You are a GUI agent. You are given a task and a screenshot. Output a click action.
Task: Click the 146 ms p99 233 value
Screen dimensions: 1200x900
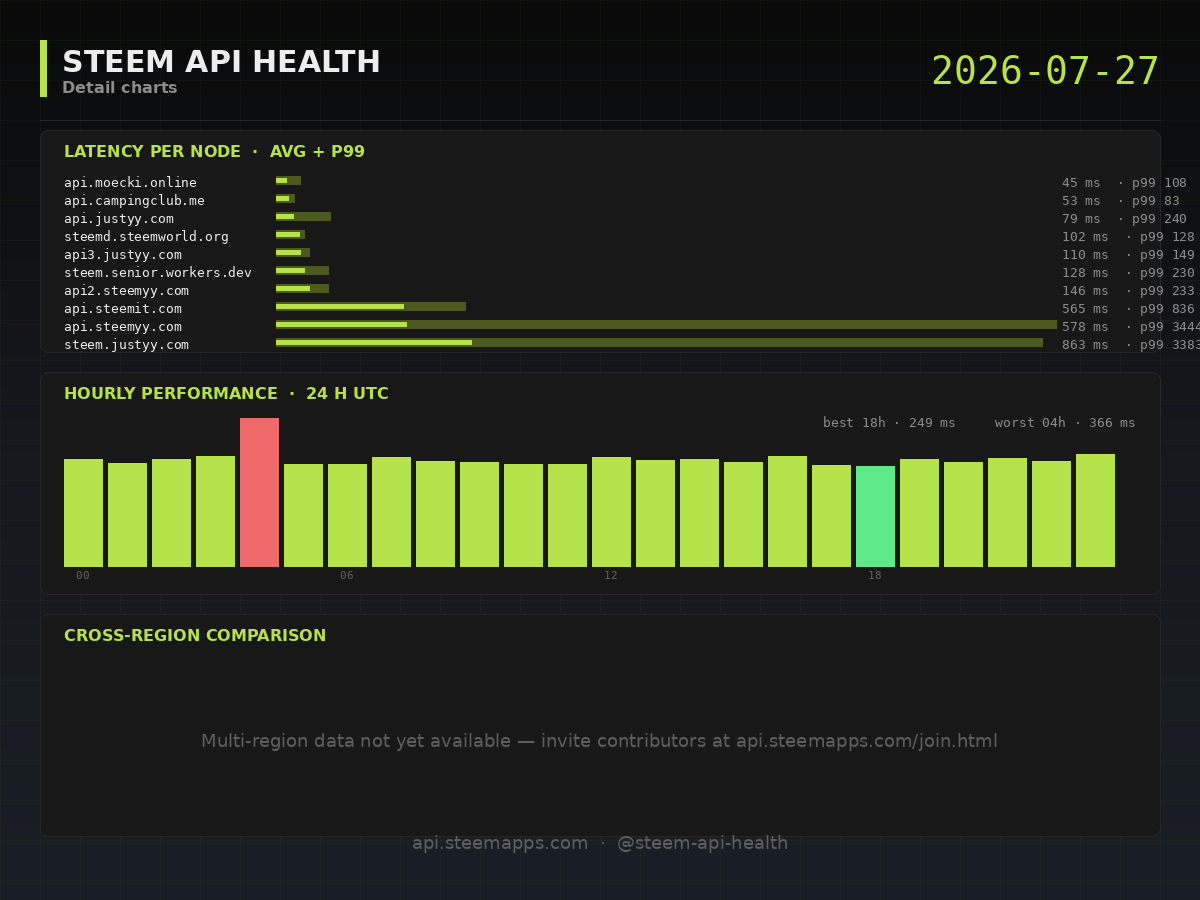coord(1128,290)
